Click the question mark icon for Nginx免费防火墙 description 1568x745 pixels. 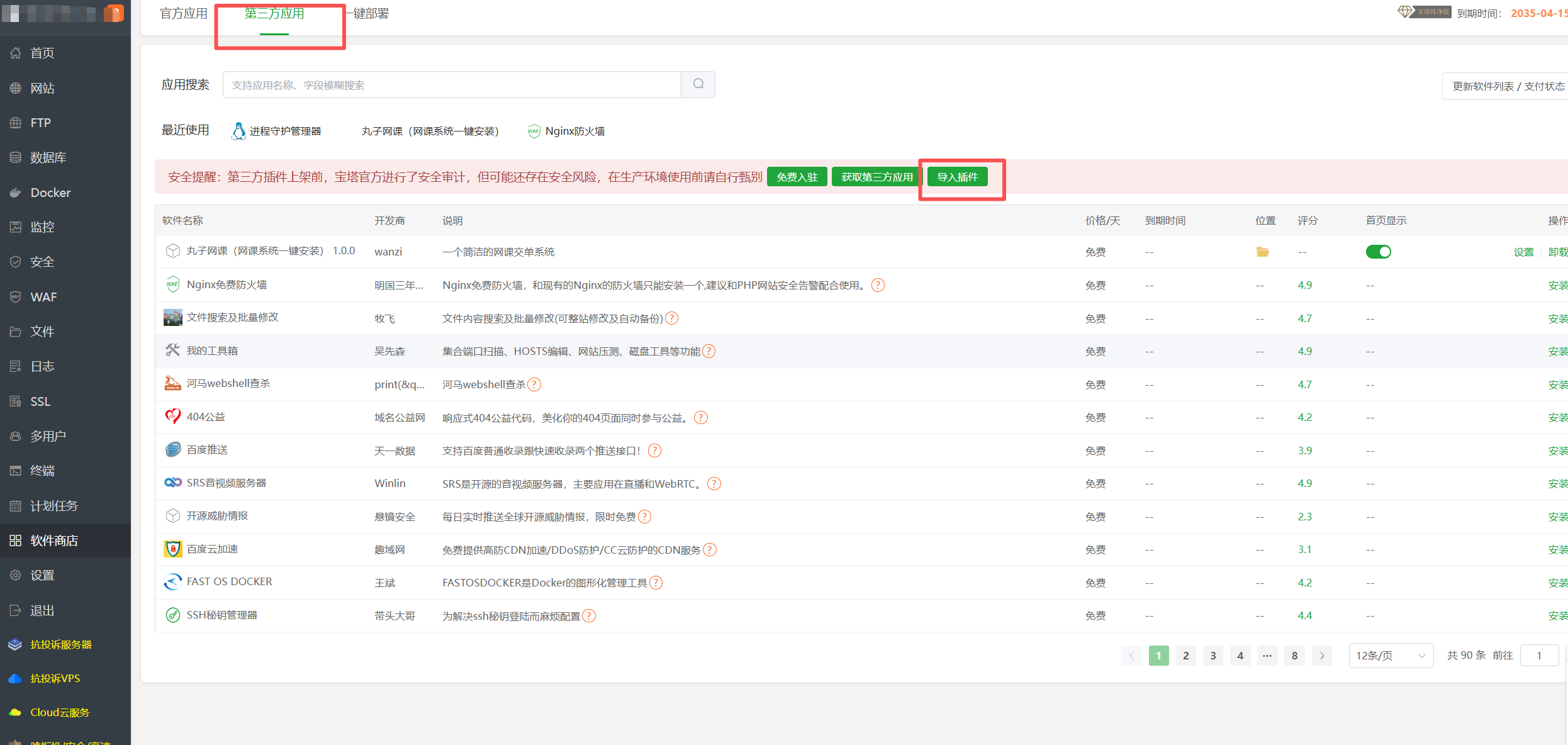coord(878,285)
